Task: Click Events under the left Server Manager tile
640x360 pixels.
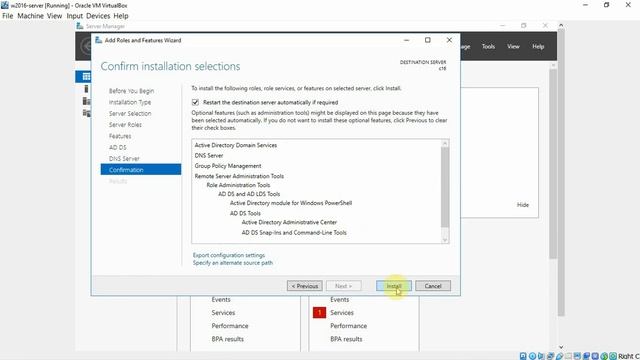Action: (221, 300)
